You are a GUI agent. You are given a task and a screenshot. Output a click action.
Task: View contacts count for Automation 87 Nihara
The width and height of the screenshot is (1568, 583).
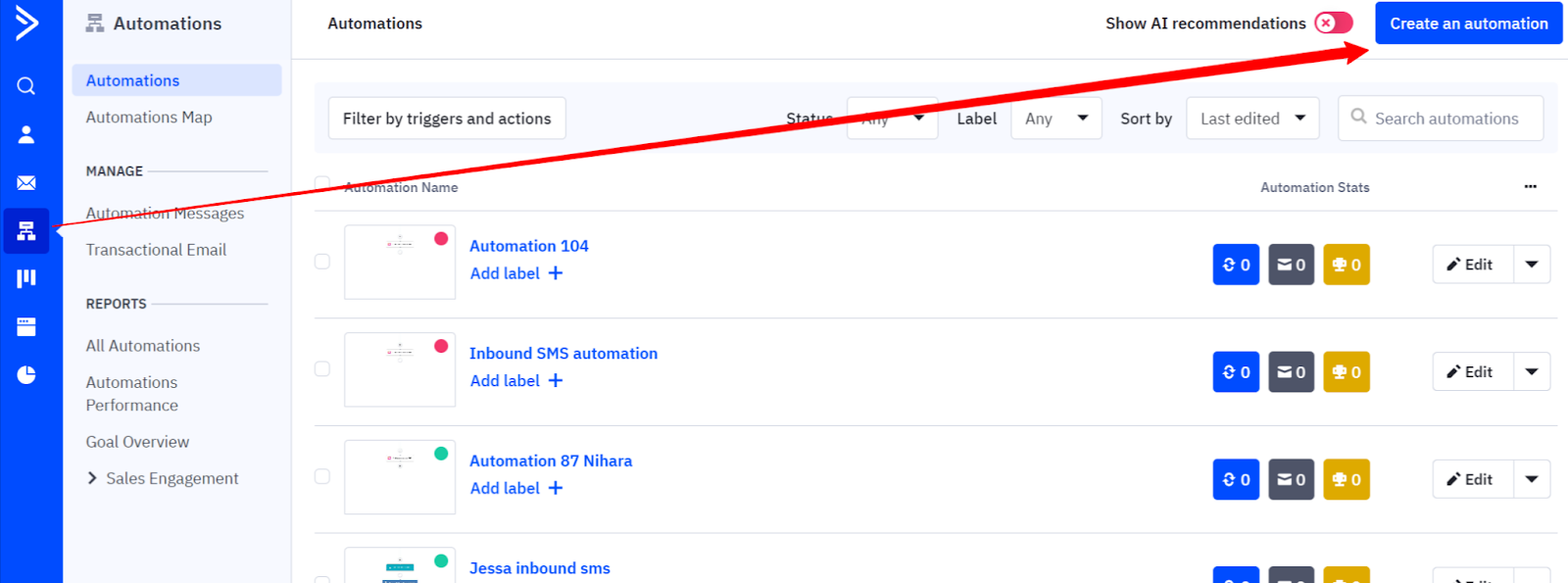tap(1236, 479)
